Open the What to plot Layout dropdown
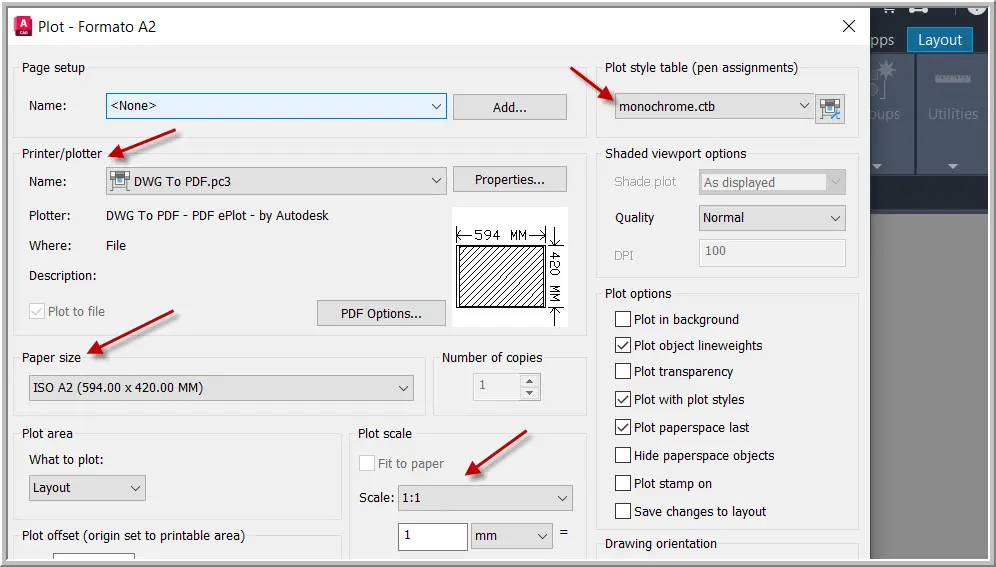Viewport: 996px width, 567px height. pos(87,488)
